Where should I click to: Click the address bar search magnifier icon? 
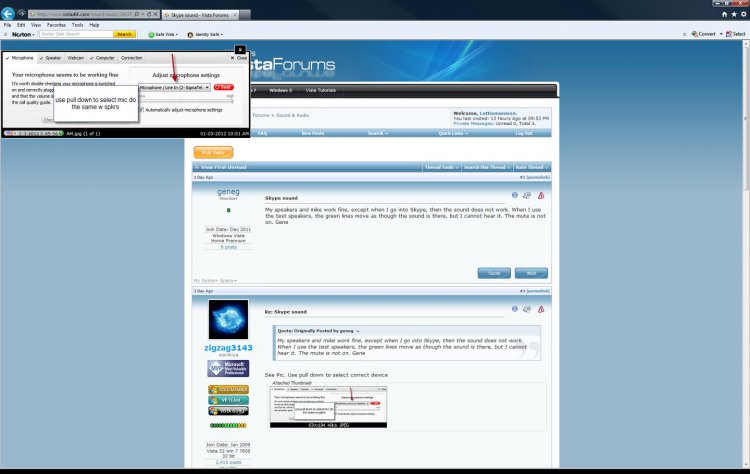(x=137, y=14)
